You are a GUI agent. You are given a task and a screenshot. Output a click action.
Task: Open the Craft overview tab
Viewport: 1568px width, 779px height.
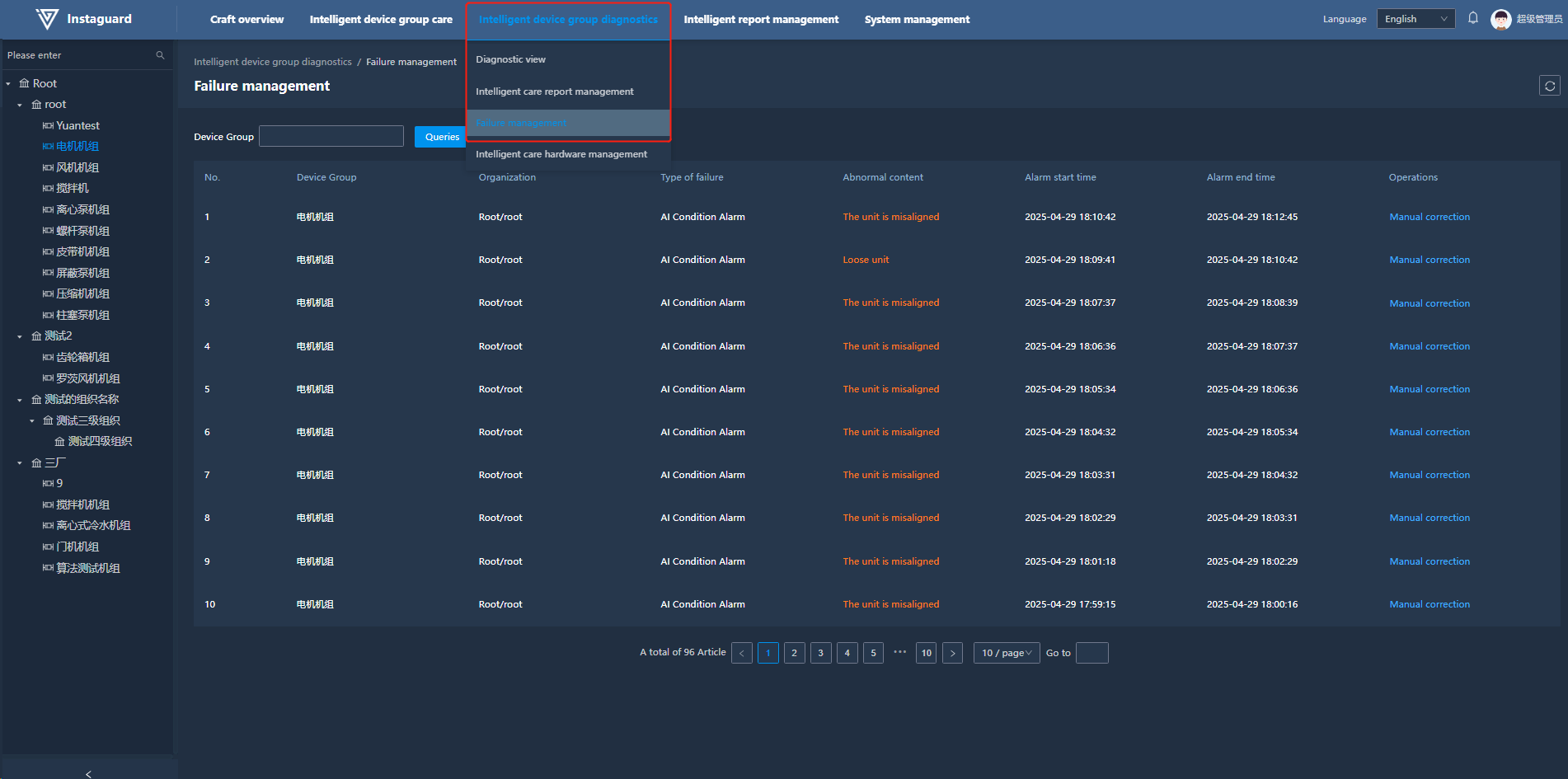click(x=246, y=19)
